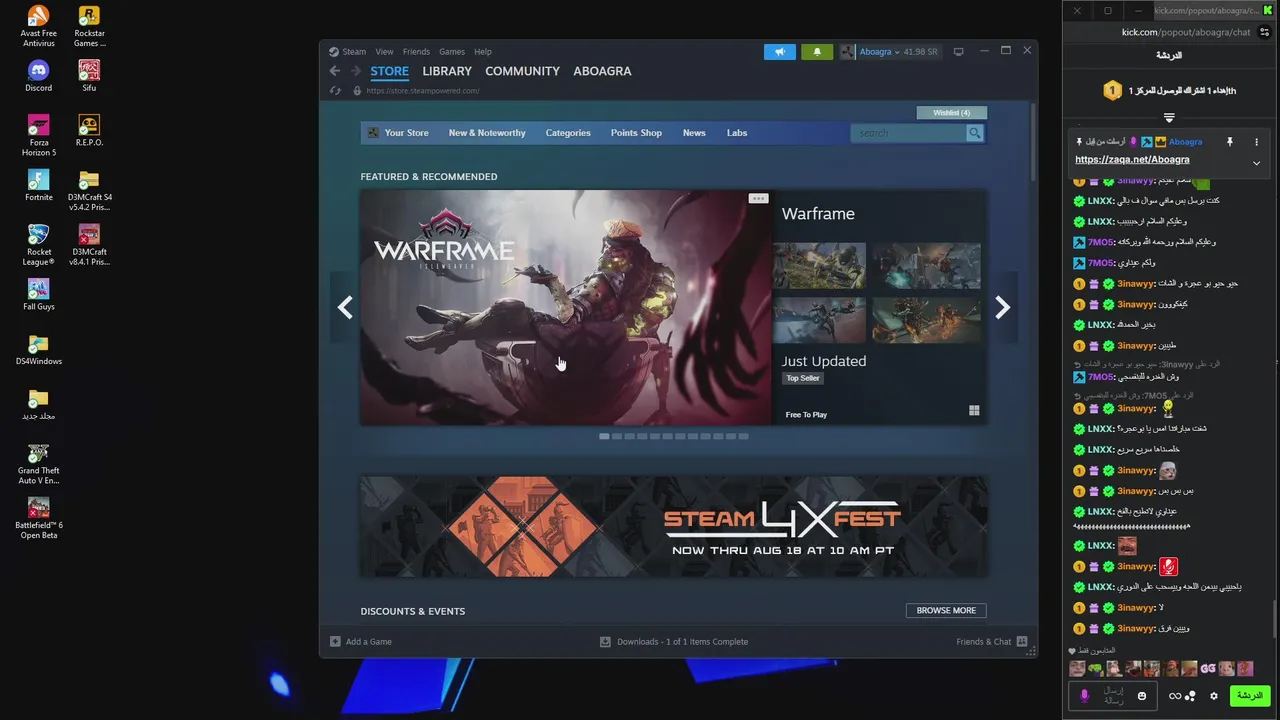The width and height of the screenshot is (1280, 720).
Task: Open the Games menu
Action: click(x=452, y=52)
